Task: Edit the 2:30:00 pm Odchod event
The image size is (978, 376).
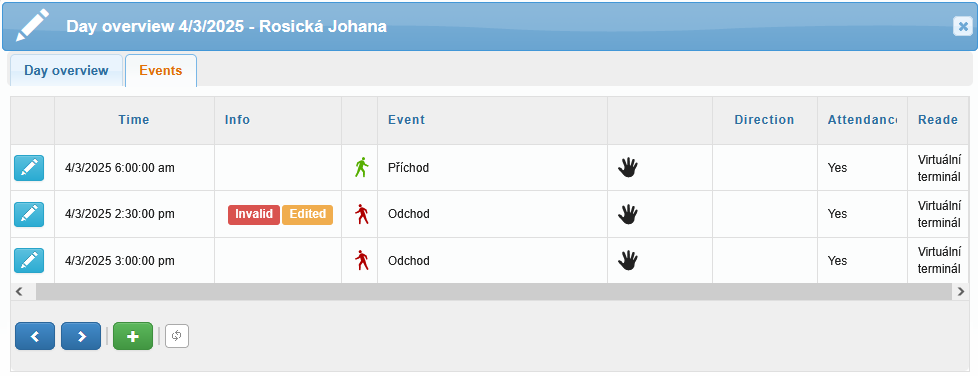Action: pos(29,215)
